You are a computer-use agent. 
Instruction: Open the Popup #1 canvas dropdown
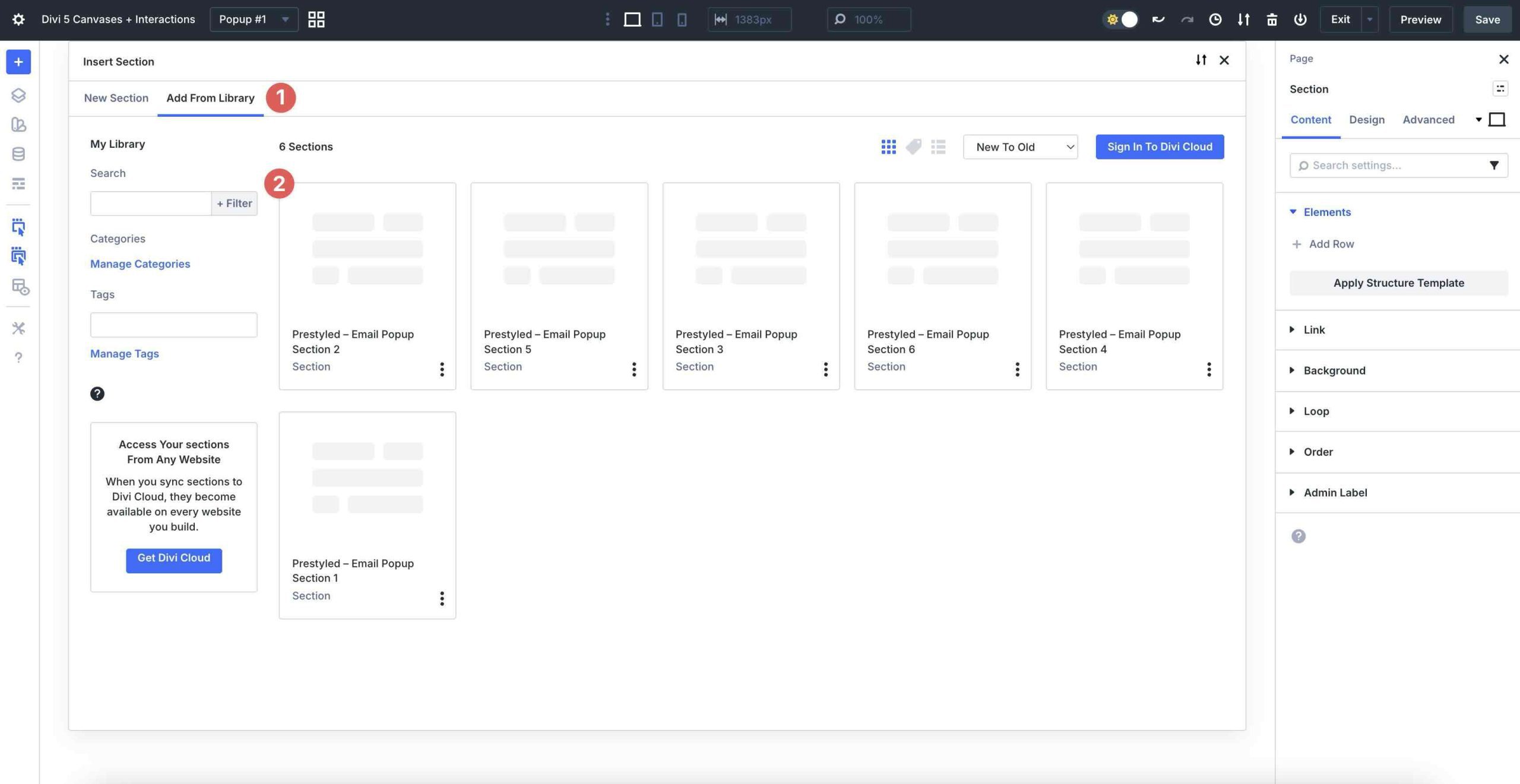click(254, 20)
